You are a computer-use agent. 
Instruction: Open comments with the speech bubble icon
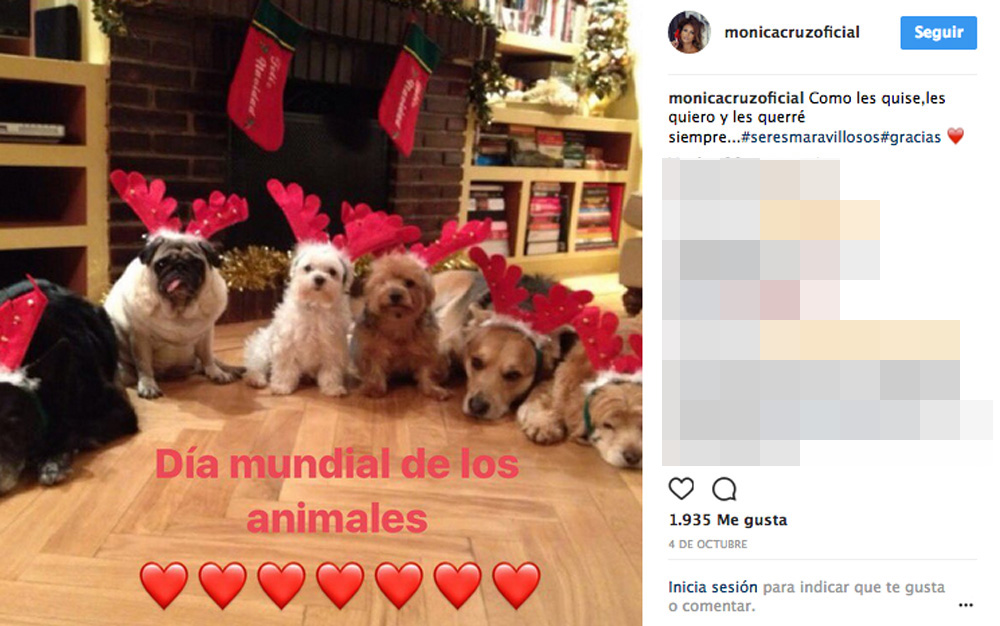(x=724, y=489)
